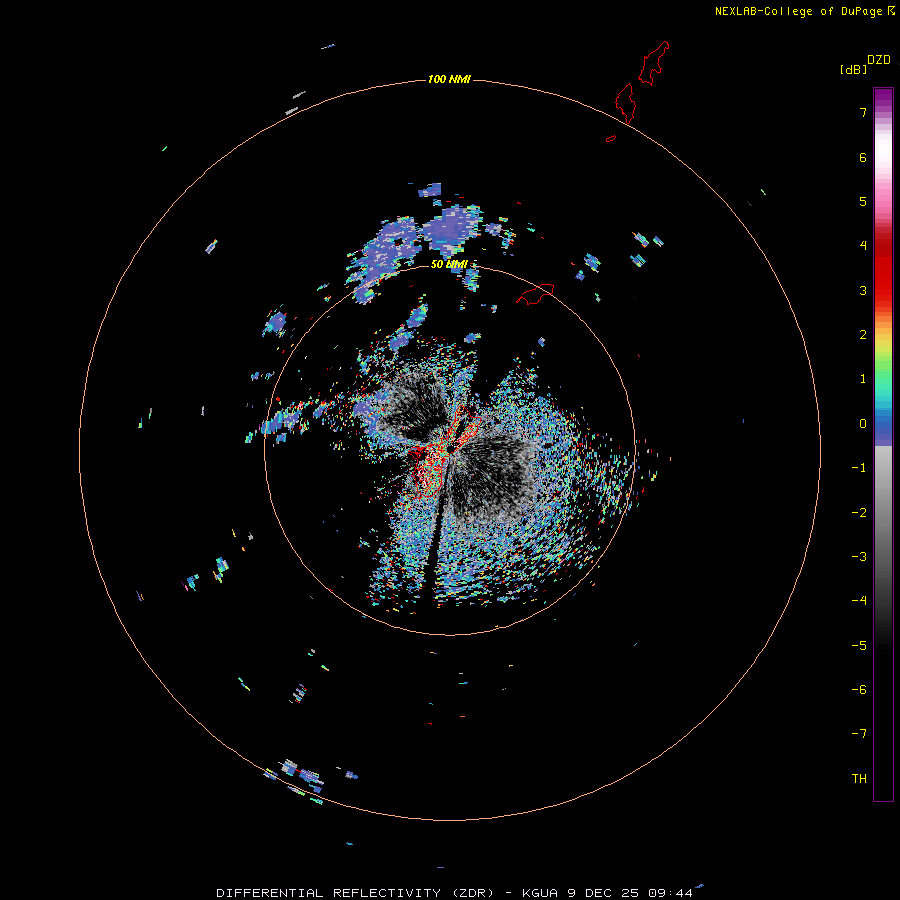Click the 7 value on the color scale
The height and width of the screenshot is (900, 900).
tap(863, 112)
